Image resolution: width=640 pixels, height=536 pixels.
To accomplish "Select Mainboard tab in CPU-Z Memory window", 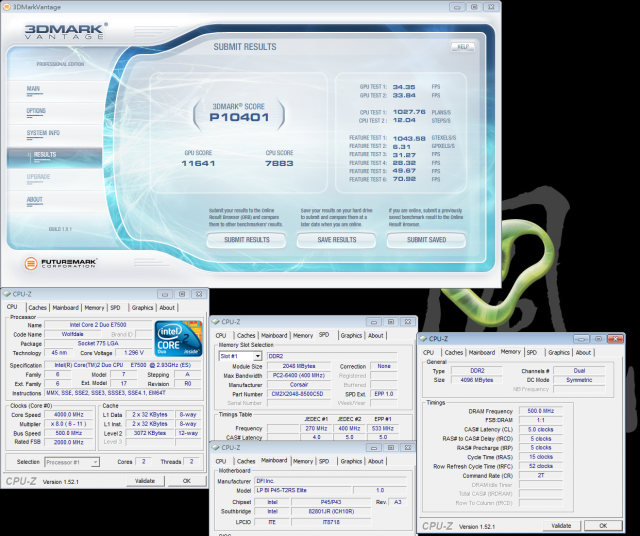I will click(482, 352).
